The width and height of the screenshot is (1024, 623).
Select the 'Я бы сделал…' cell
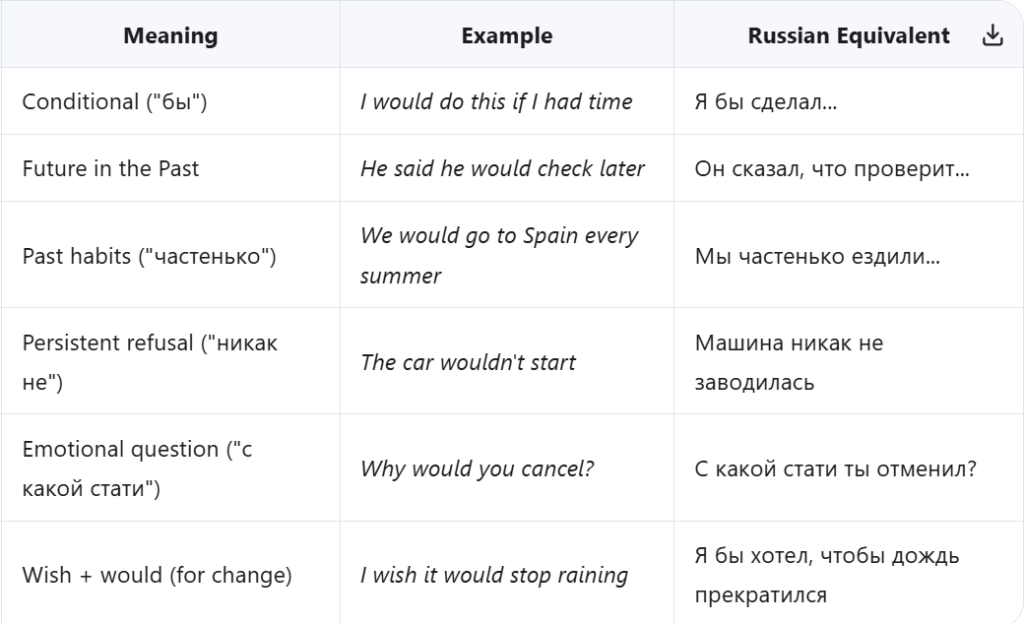pos(765,102)
